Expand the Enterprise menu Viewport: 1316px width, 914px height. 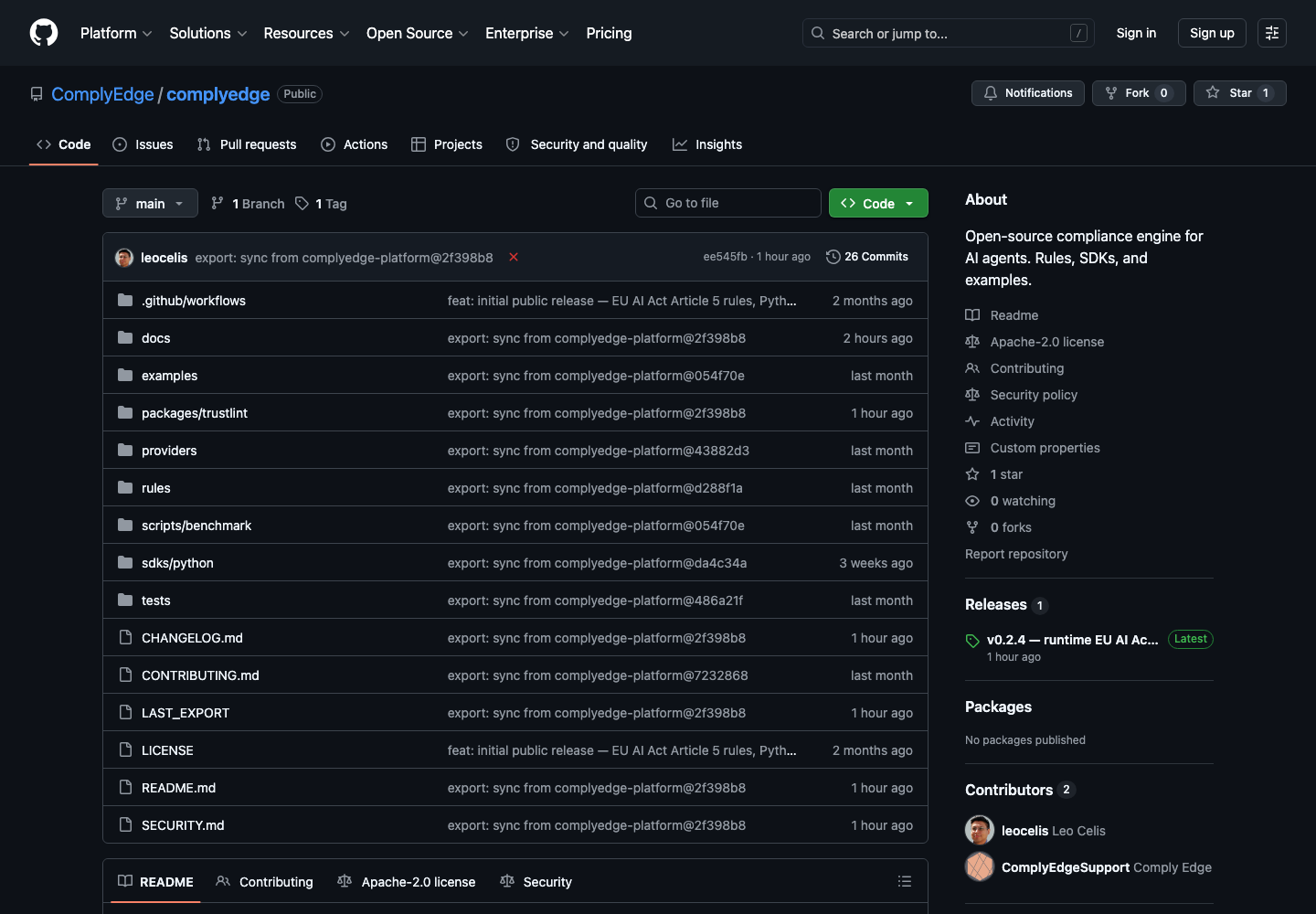(527, 33)
